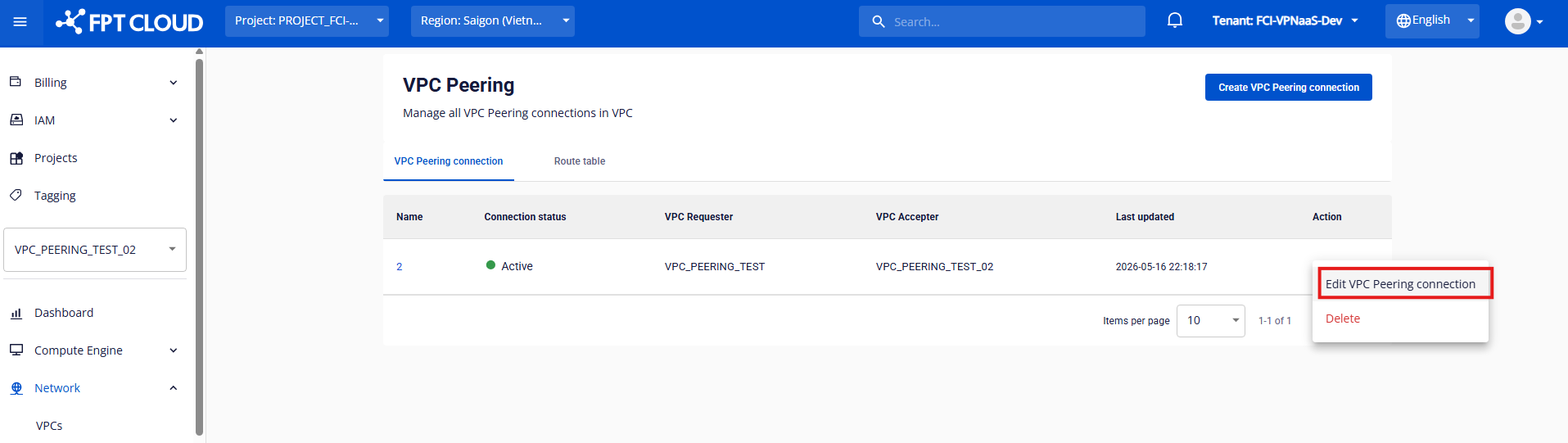Switch to the Route table tab
This screenshot has width=1568, height=443.
(580, 161)
